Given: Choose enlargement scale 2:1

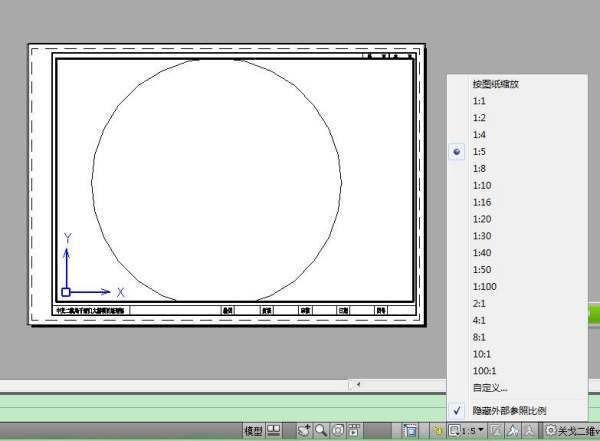Looking at the screenshot, I should tap(517, 304).
